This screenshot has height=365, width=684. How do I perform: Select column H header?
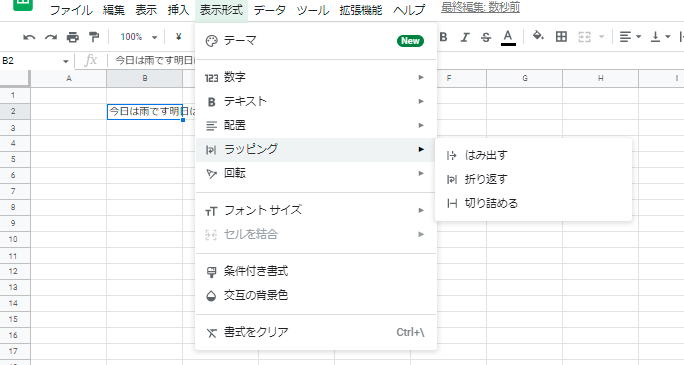tap(600, 78)
